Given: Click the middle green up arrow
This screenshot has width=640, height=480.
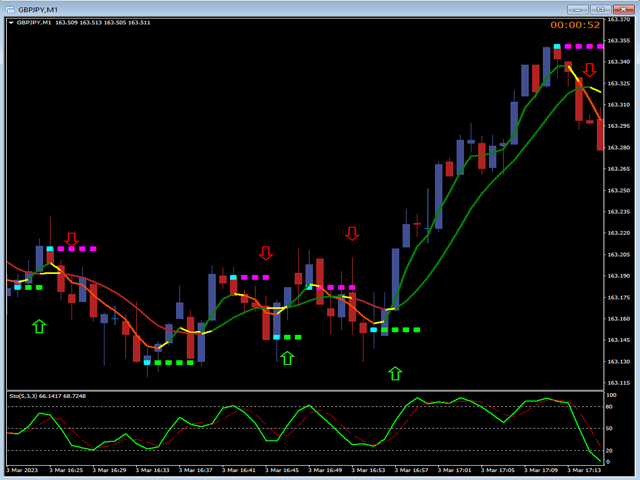Looking at the screenshot, I should (x=287, y=358).
